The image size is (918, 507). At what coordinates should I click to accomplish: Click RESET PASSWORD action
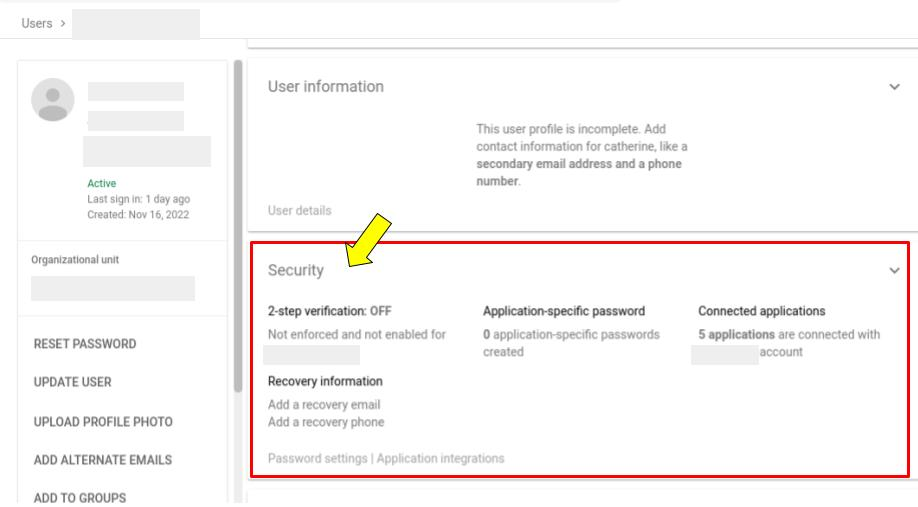(x=85, y=344)
